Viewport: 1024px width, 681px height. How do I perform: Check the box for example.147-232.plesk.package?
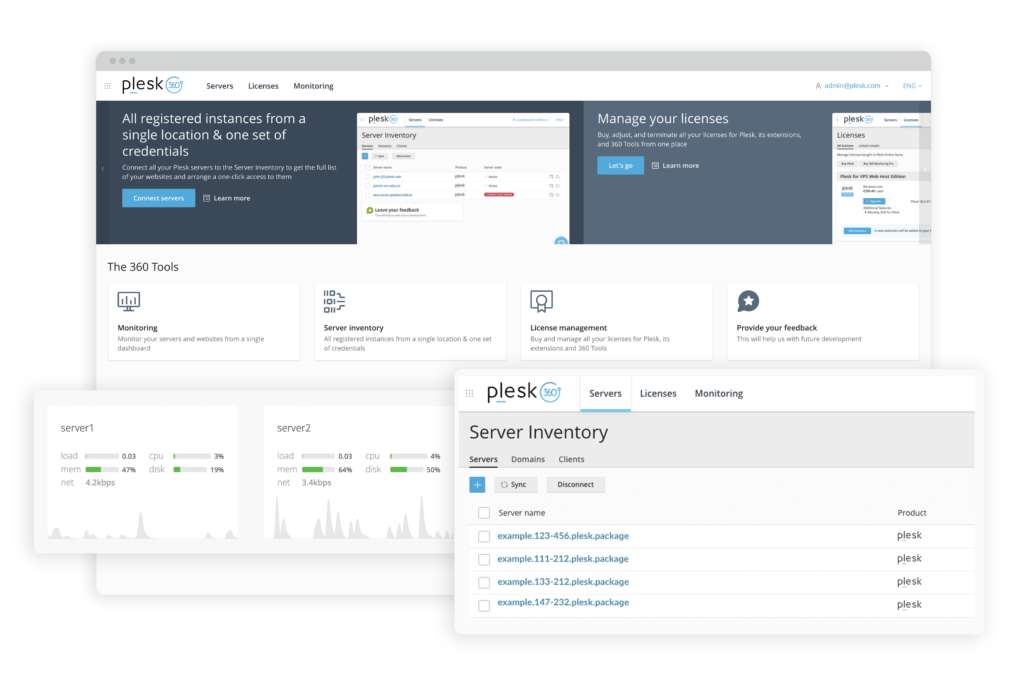pos(484,605)
